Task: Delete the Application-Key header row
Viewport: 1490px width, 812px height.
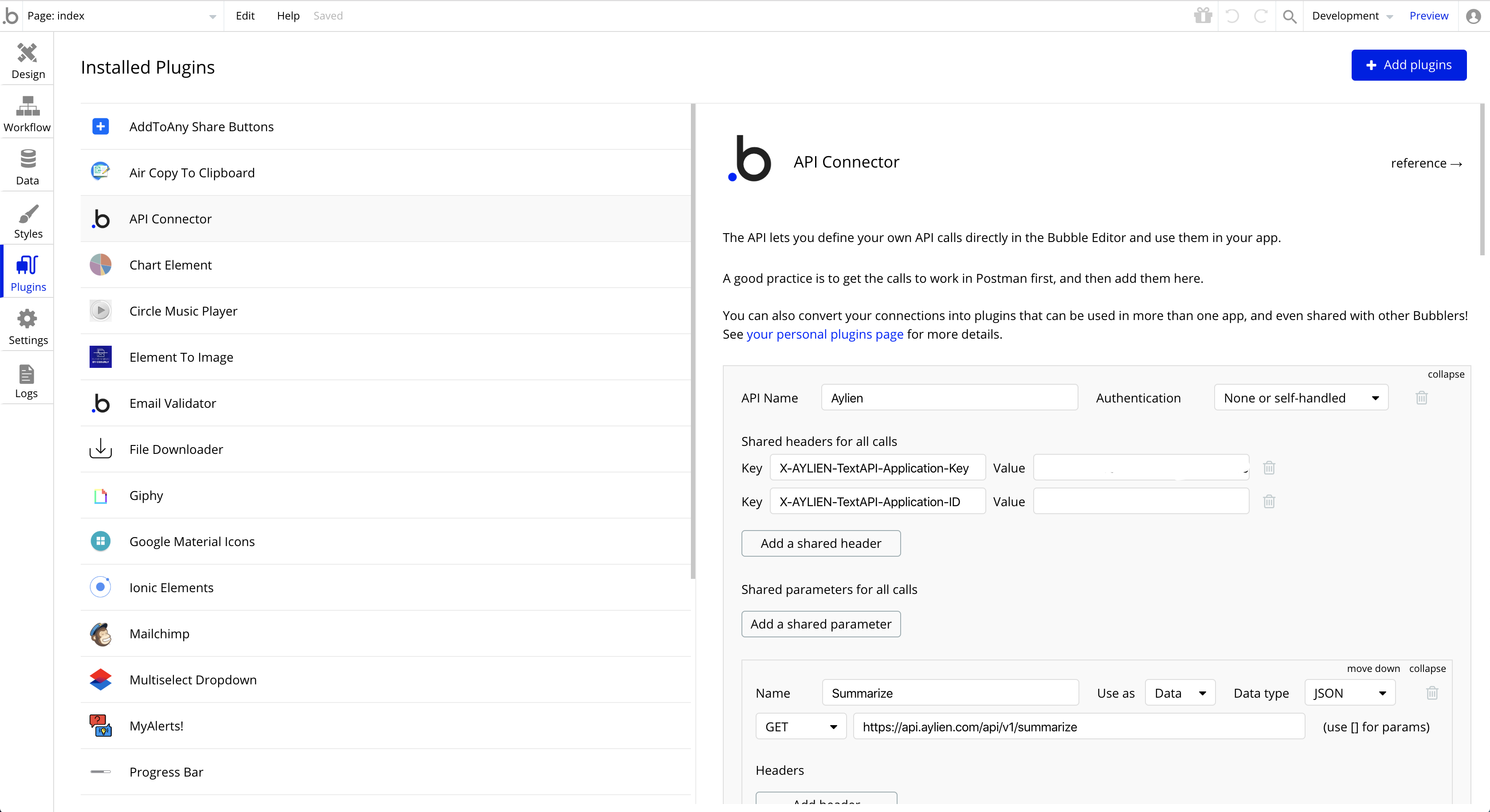Action: pyautogui.click(x=1269, y=468)
